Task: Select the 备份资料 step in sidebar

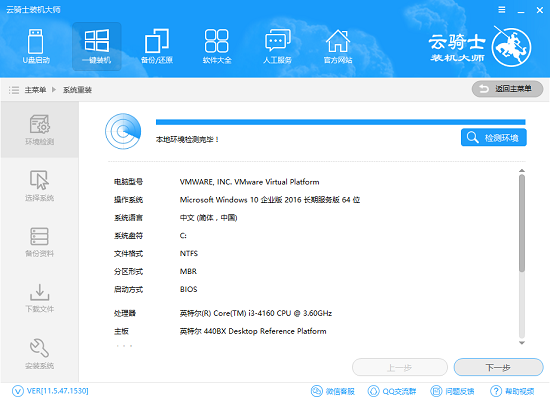Action: pos(40,242)
